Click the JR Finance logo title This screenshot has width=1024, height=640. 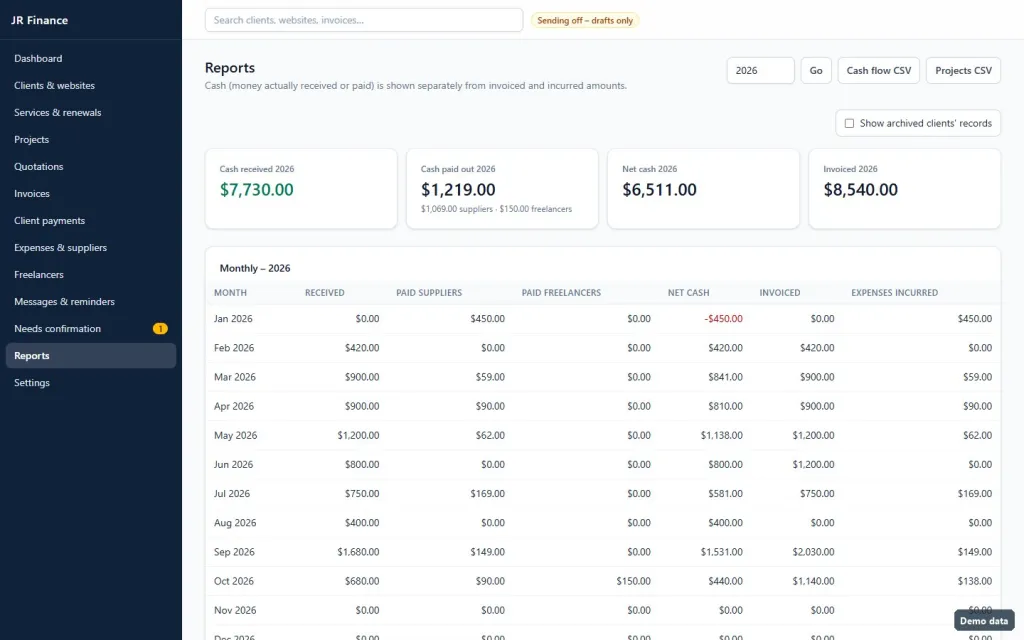tap(39, 20)
